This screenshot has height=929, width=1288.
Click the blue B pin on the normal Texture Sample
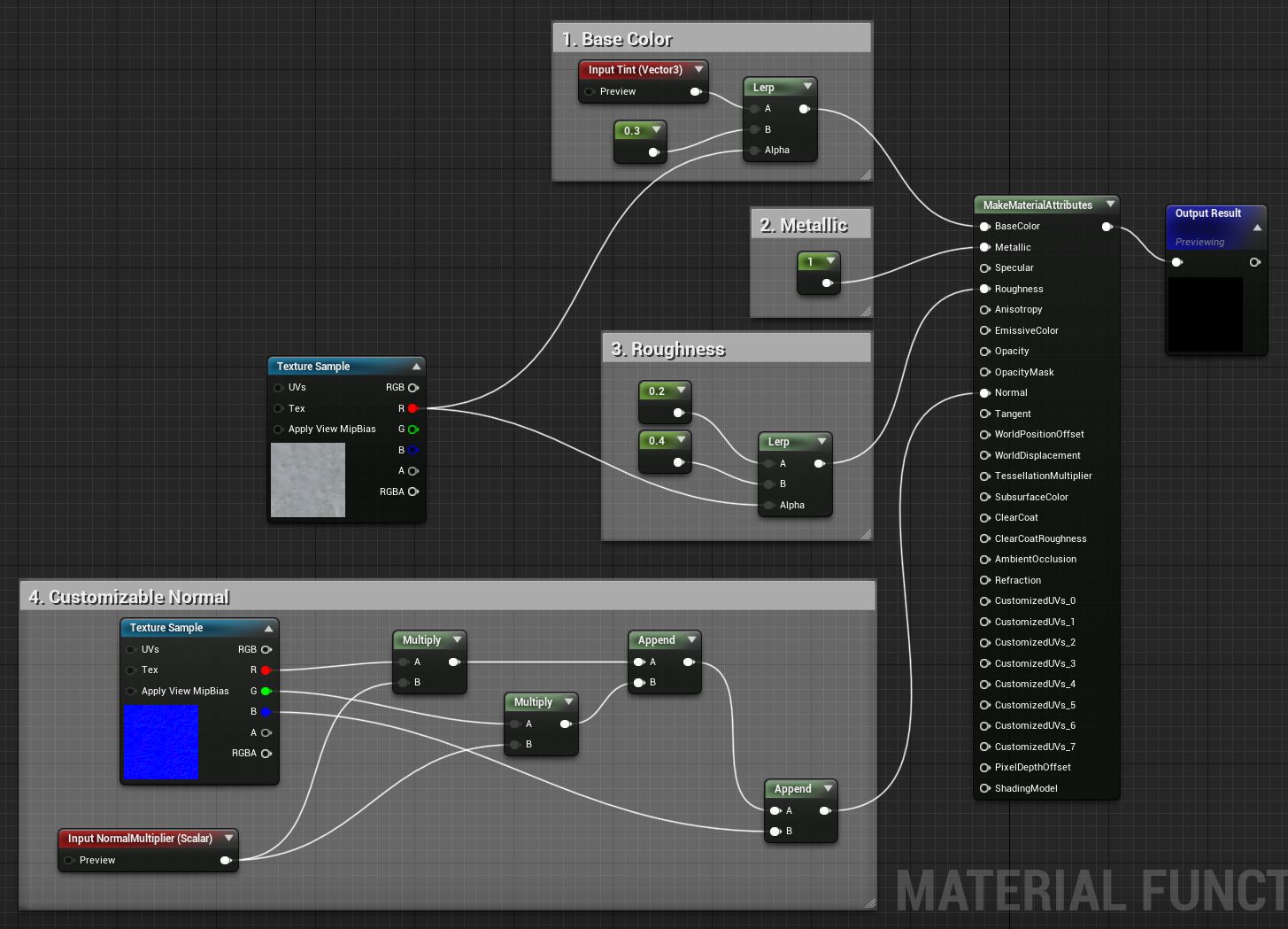[x=266, y=712]
